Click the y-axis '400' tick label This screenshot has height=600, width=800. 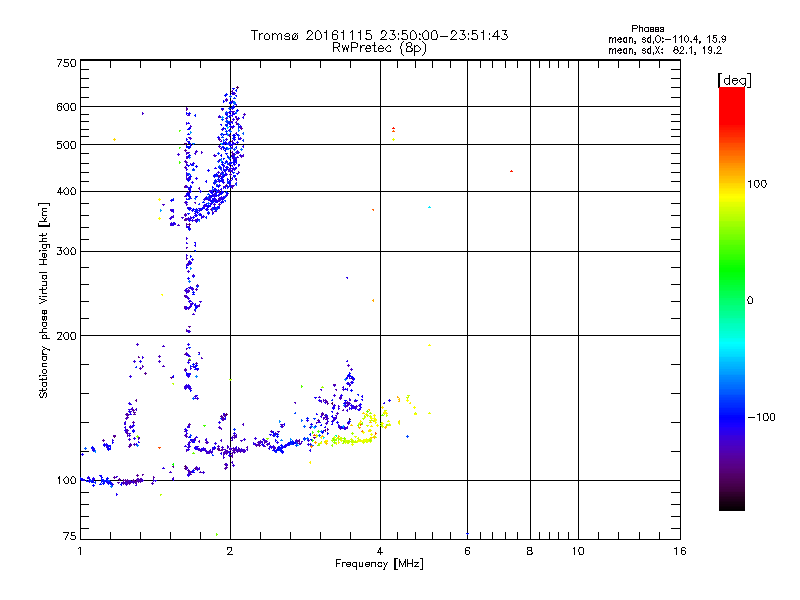point(66,192)
